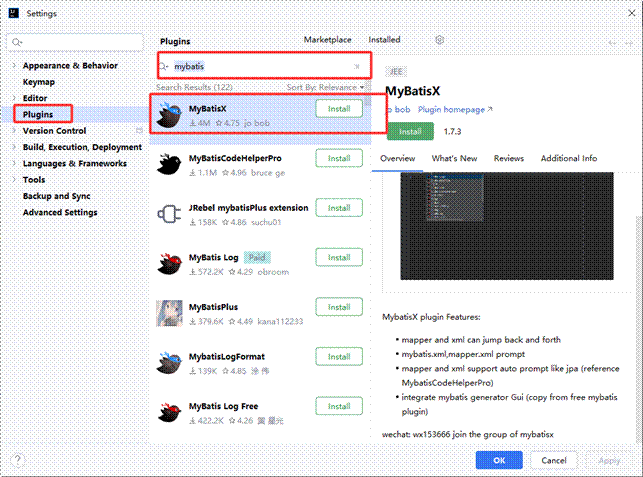Install MyBatis Log plugin

[339, 258]
